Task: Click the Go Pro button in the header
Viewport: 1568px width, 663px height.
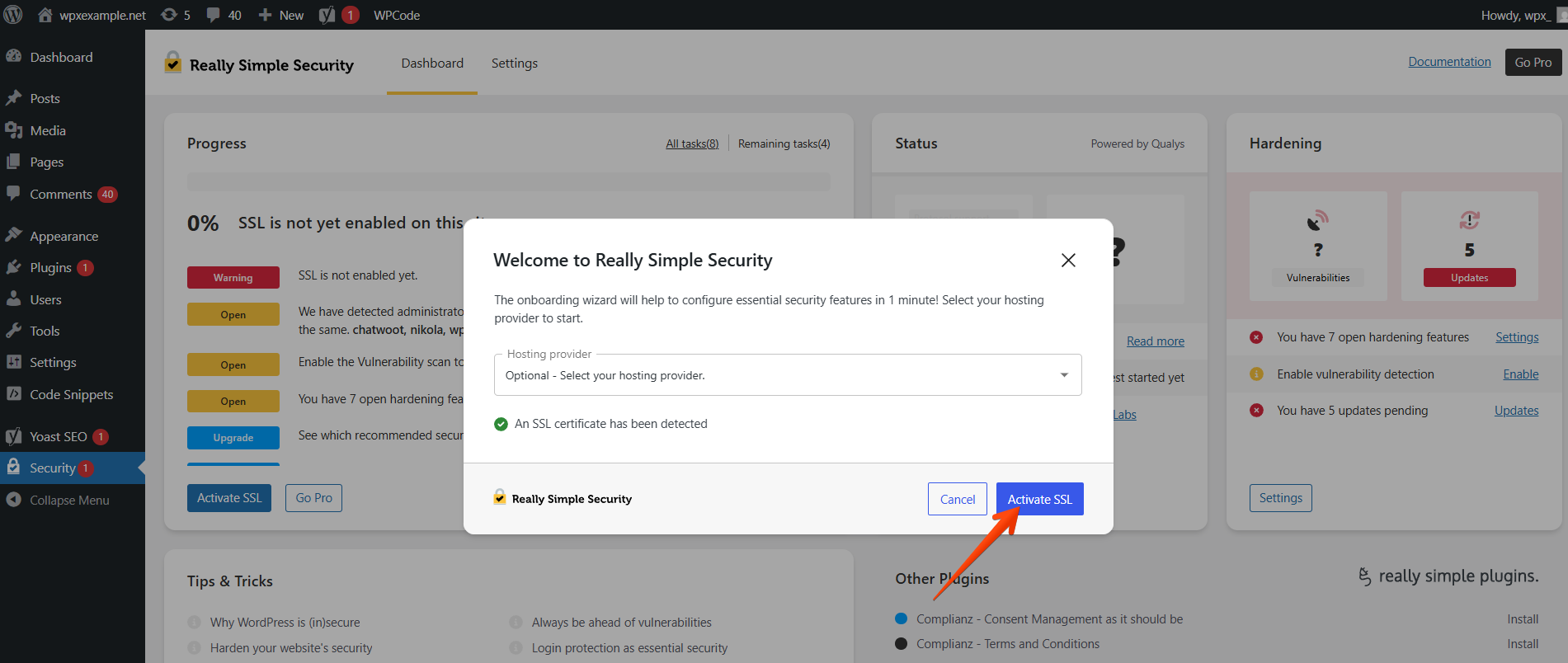Action: pos(1533,63)
